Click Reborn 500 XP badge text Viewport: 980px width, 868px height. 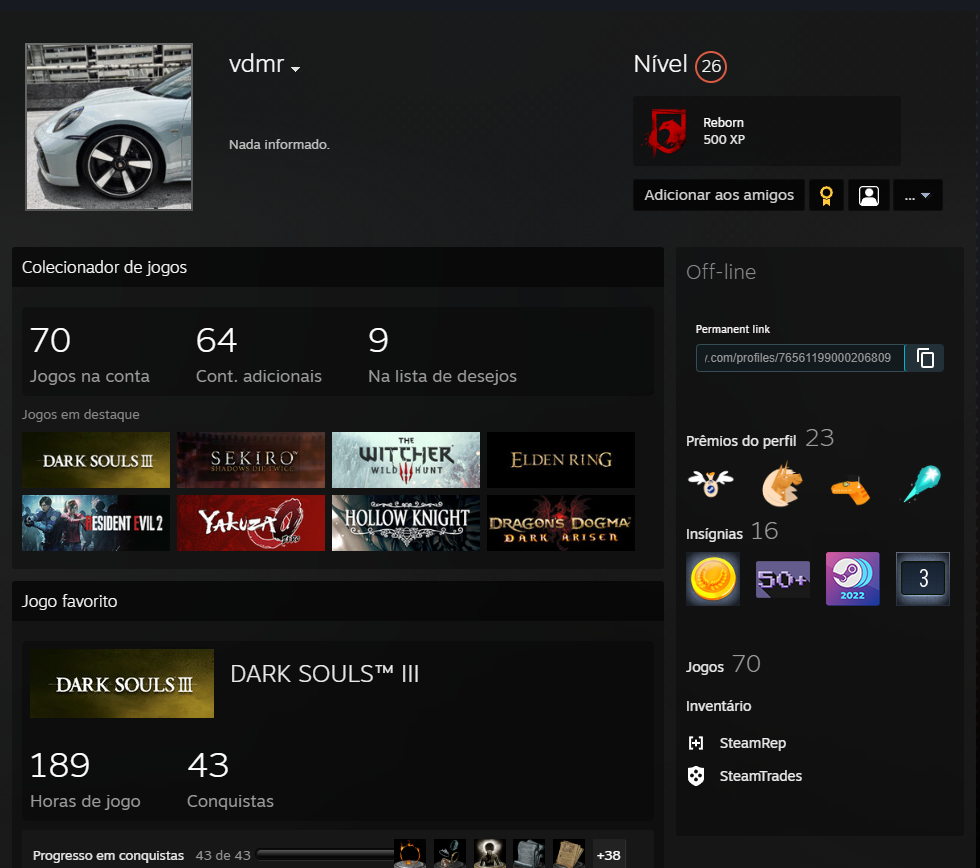coord(724,131)
